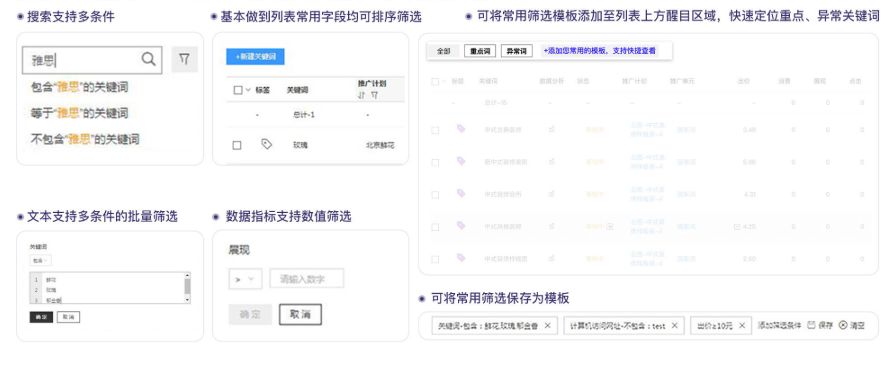The width and height of the screenshot is (895, 366).
Task: Click the 关键词-包含：鲜花,玫瑰,郁金香 chip text
Action: [488, 326]
